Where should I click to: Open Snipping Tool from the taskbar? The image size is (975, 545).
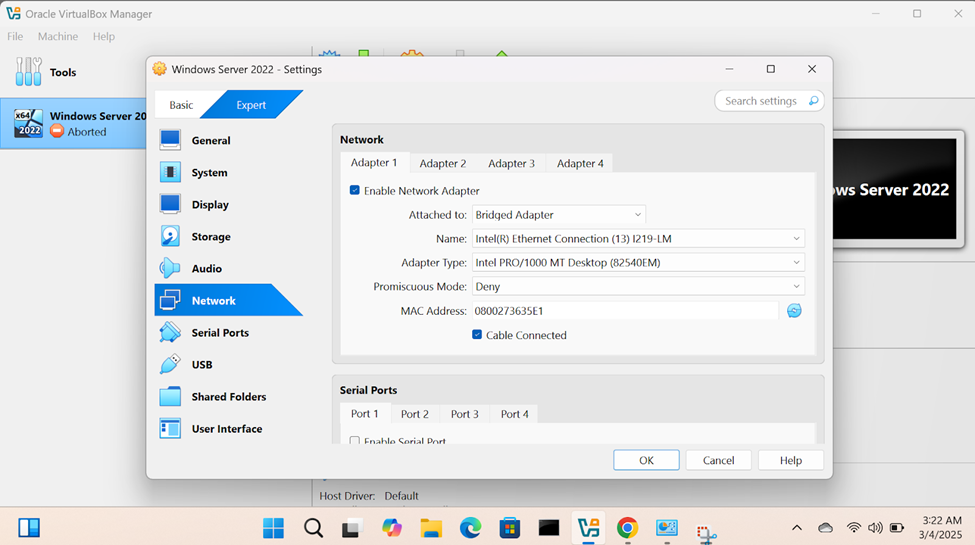tap(706, 533)
